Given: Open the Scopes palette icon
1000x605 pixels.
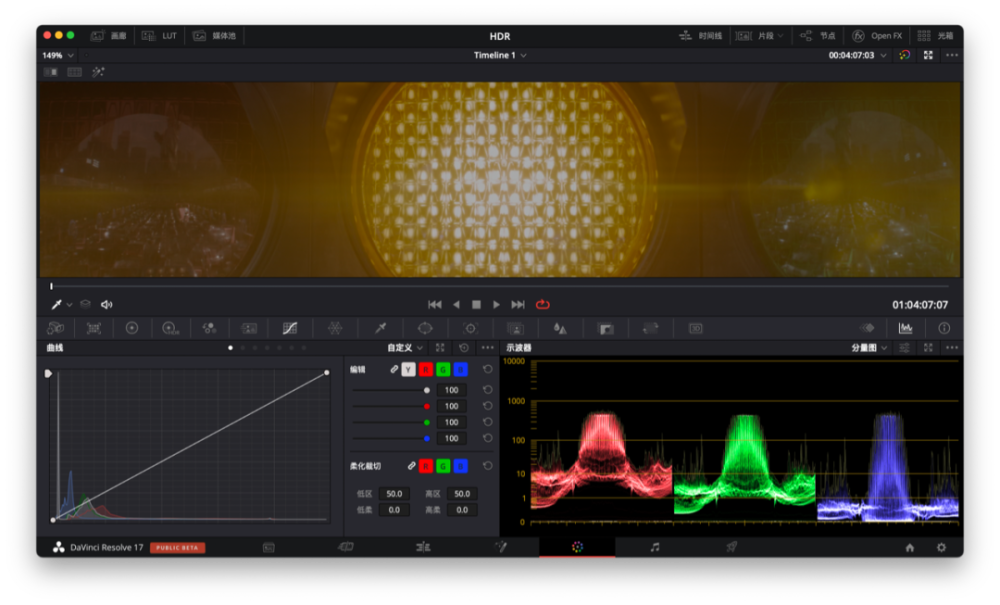Looking at the screenshot, I should 905,328.
